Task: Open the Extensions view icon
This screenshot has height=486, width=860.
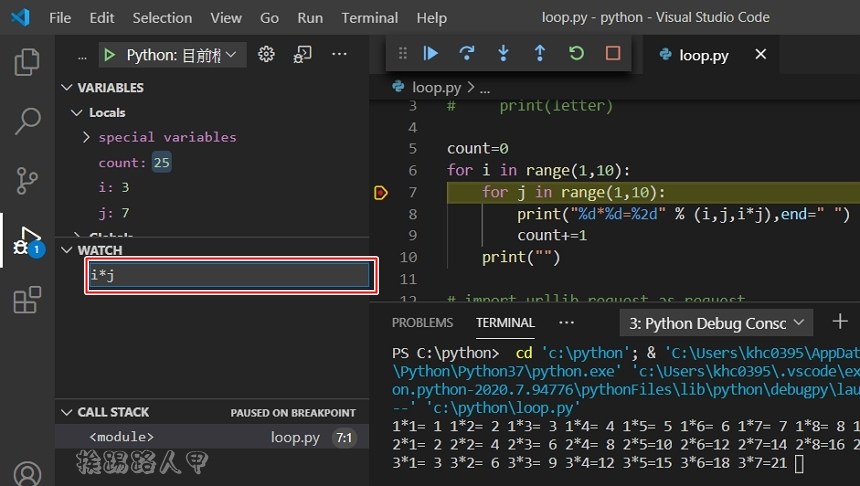Action: click(27, 300)
